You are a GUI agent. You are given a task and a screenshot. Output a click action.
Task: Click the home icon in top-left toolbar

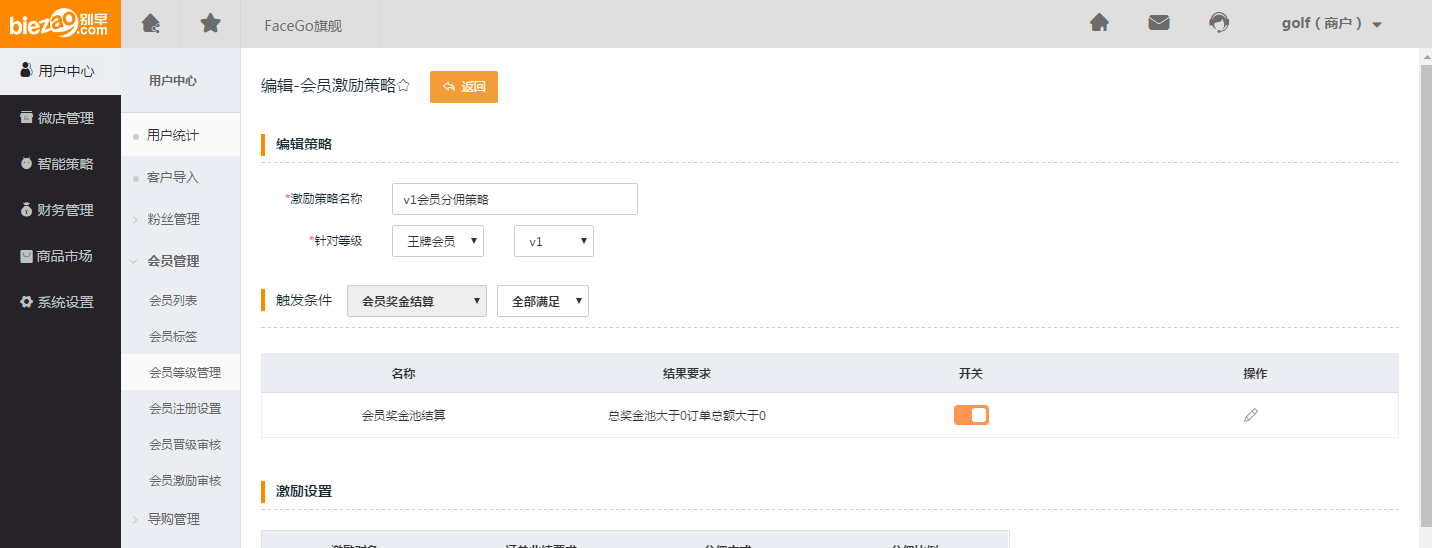coord(150,24)
